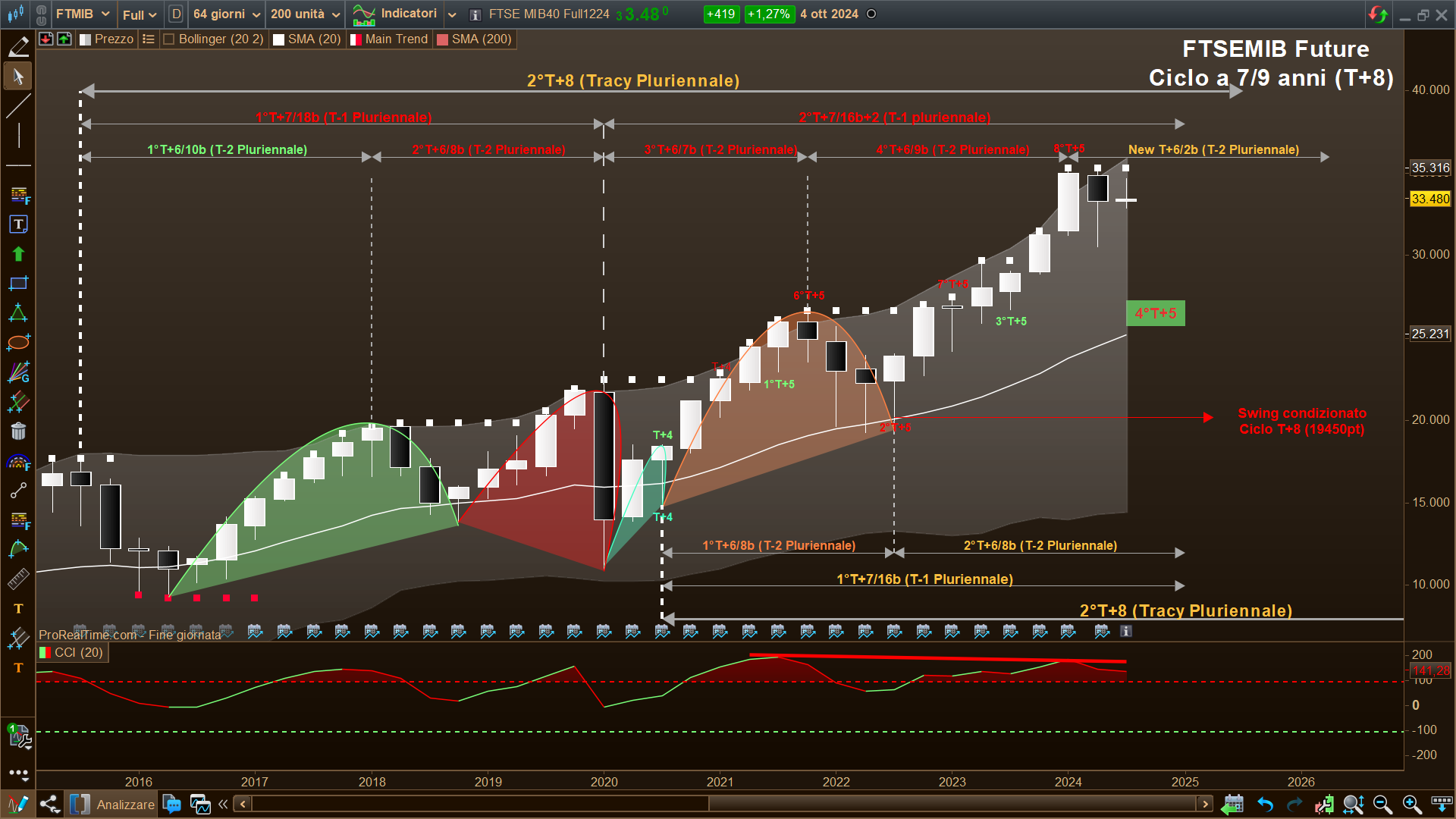The image size is (1456, 819).
Task: Toggle the Analizzare analysis mode
Action: tap(112, 805)
